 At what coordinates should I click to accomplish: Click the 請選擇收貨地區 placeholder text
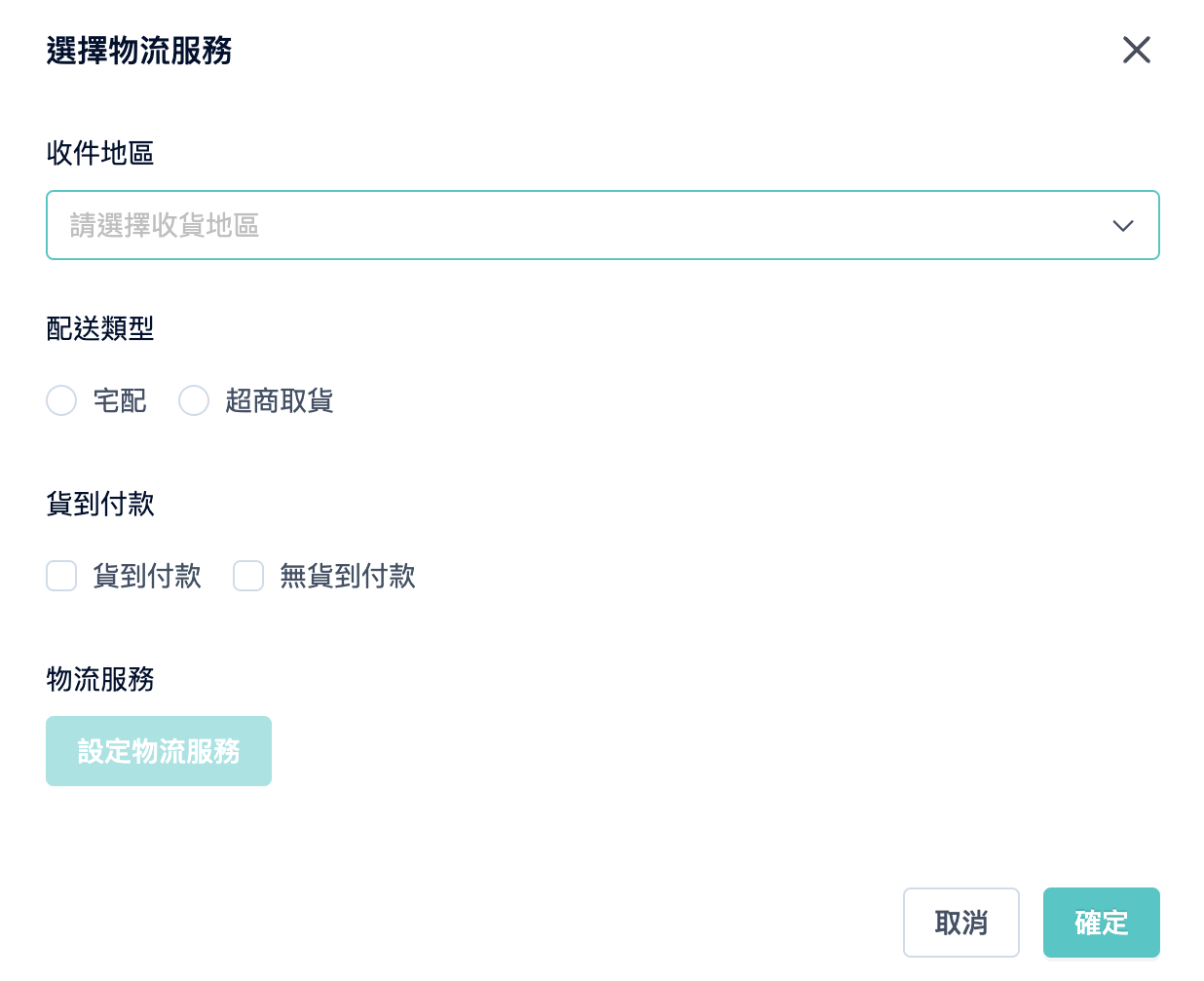(165, 226)
